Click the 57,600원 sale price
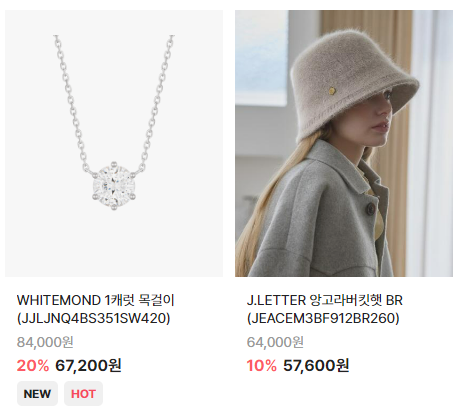The image size is (466, 411). pyautogui.click(x=316, y=366)
